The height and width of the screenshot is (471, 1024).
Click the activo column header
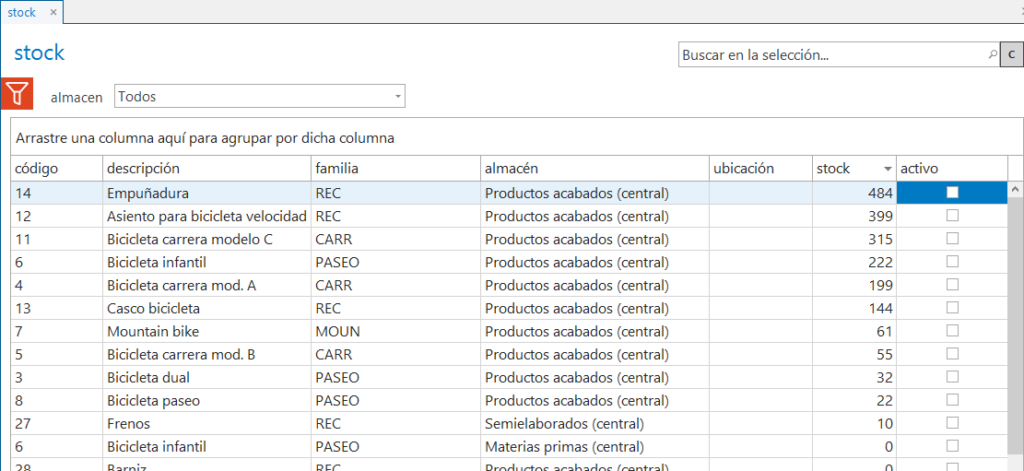(x=952, y=169)
